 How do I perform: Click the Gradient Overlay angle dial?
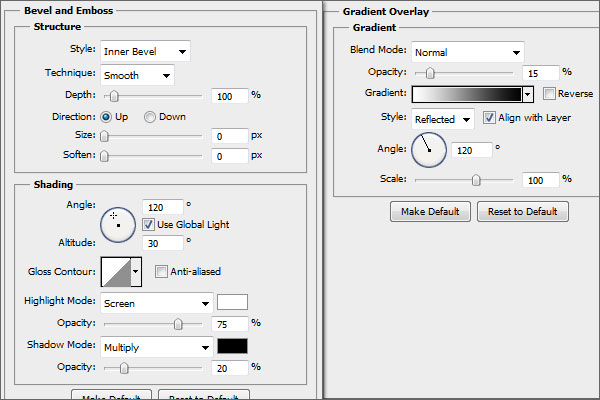(428, 148)
